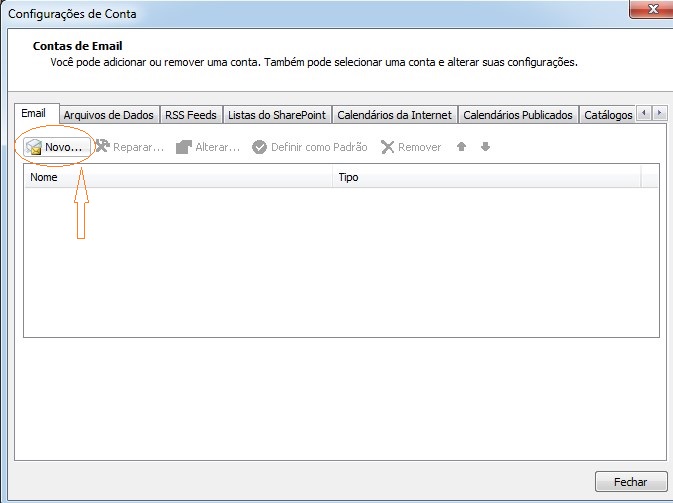
Task: Open the Listas do SharePoint tab
Action: tap(277, 115)
